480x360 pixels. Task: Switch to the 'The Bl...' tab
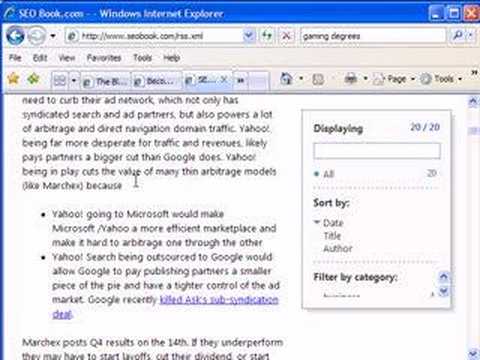(107, 81)
